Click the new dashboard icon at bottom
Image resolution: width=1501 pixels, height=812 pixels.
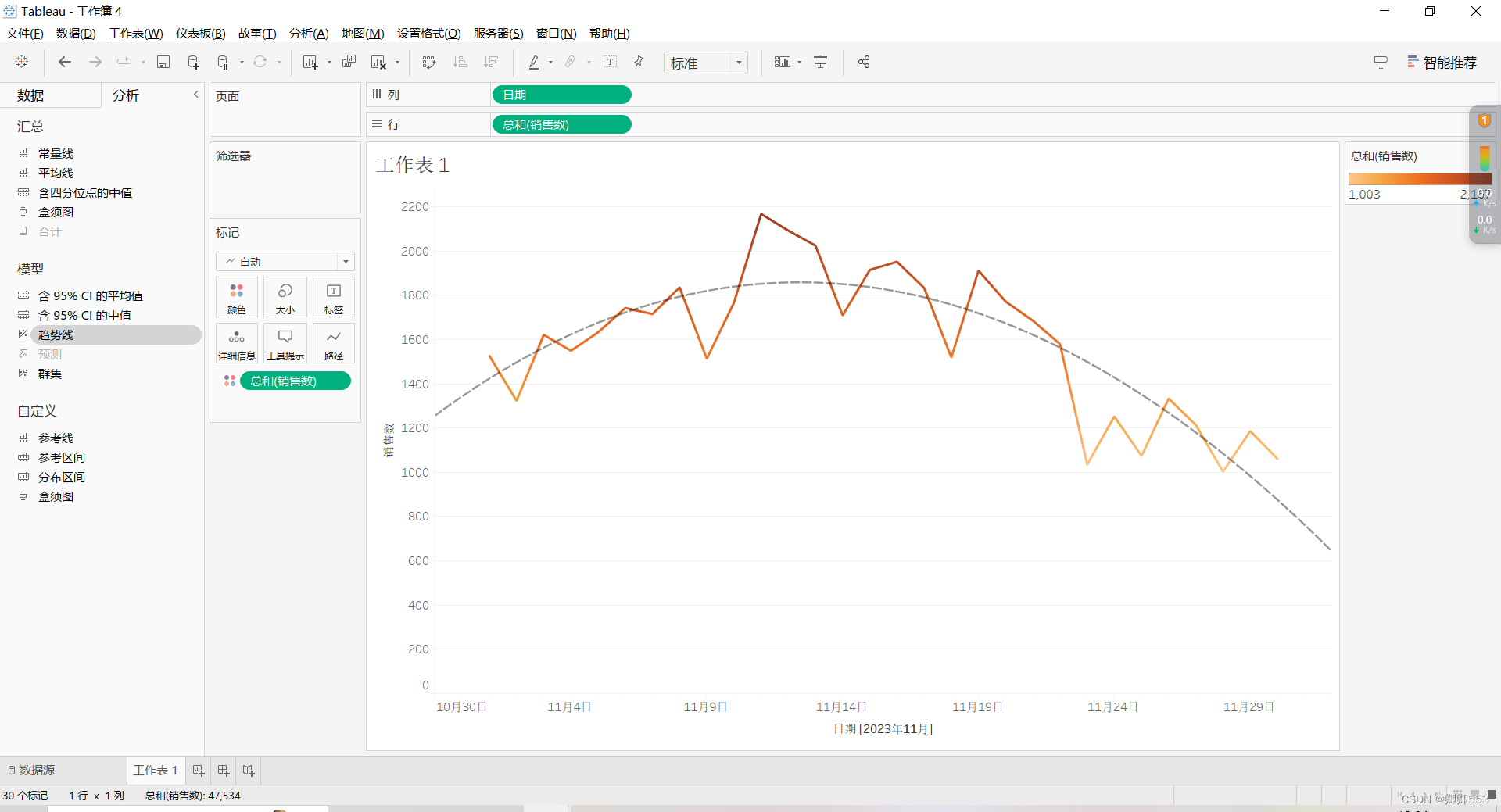(224, 770)
